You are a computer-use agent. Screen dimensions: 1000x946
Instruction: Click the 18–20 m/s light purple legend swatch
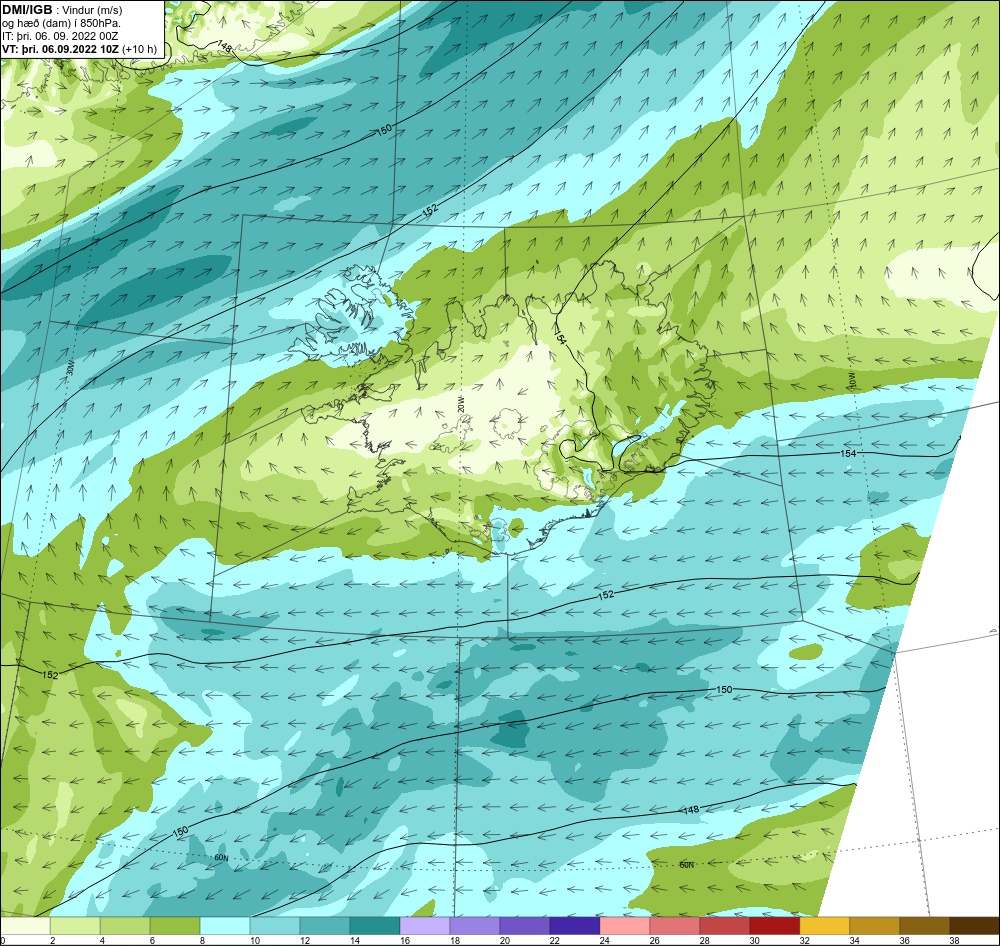point(474,926)
